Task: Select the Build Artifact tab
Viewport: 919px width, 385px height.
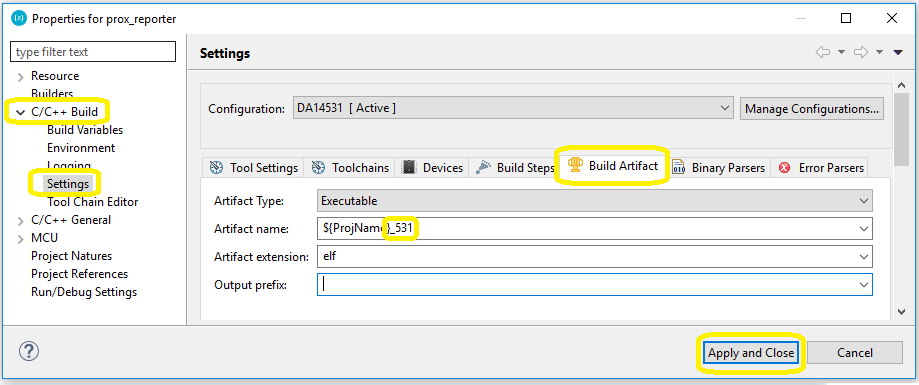Action: point(613,166)
